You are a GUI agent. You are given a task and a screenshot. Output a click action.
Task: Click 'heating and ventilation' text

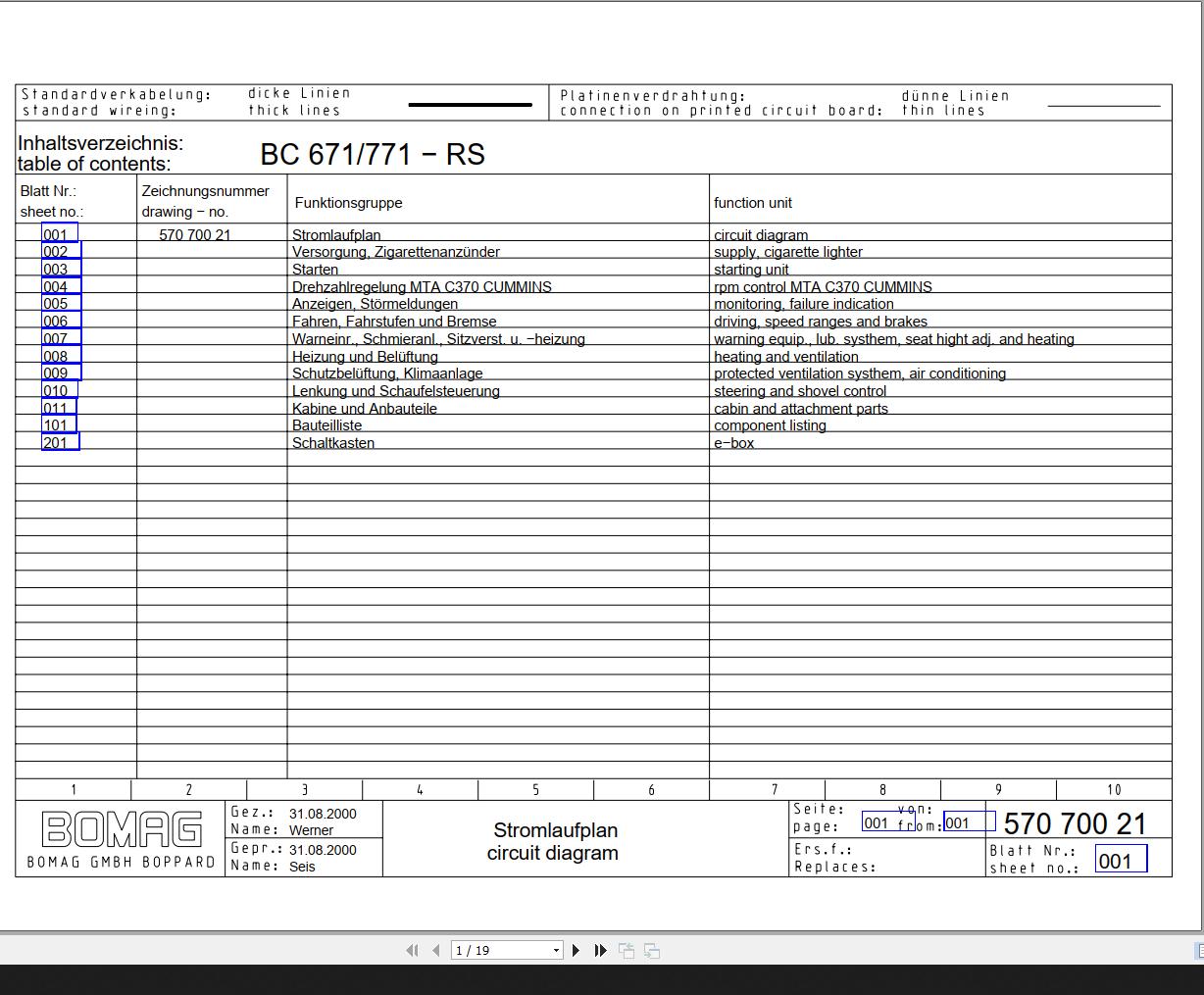click(x=786, y=357)
